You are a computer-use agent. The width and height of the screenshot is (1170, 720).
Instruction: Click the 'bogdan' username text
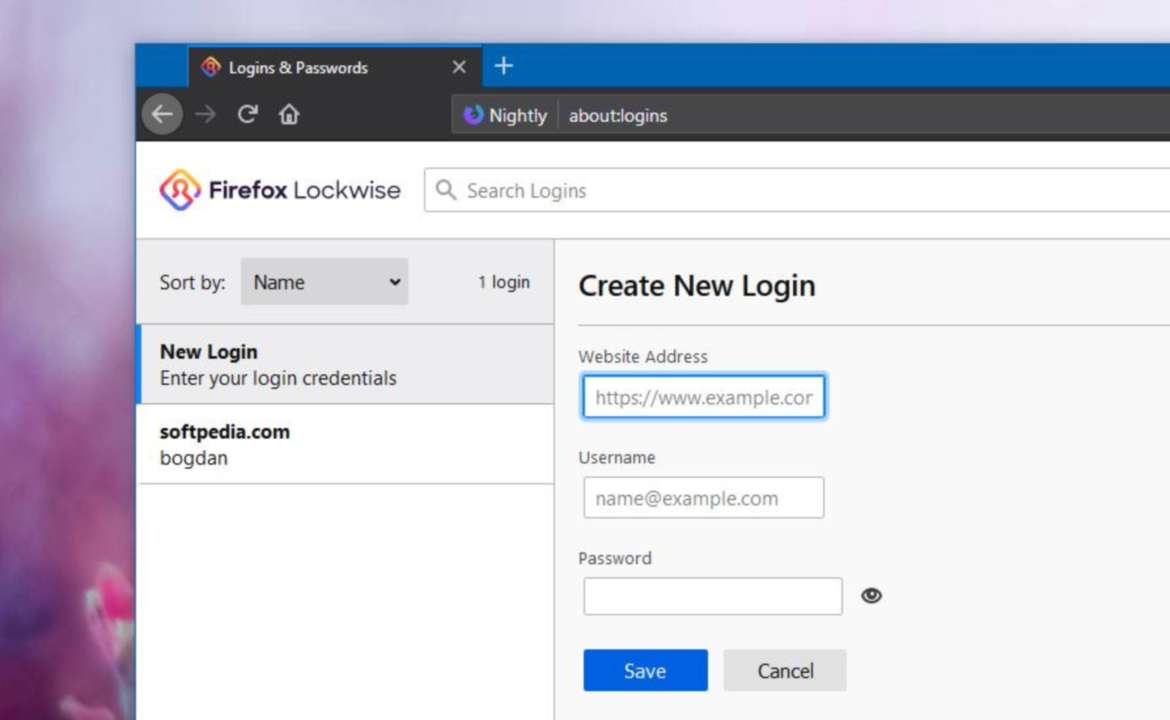tap(194, 458)
